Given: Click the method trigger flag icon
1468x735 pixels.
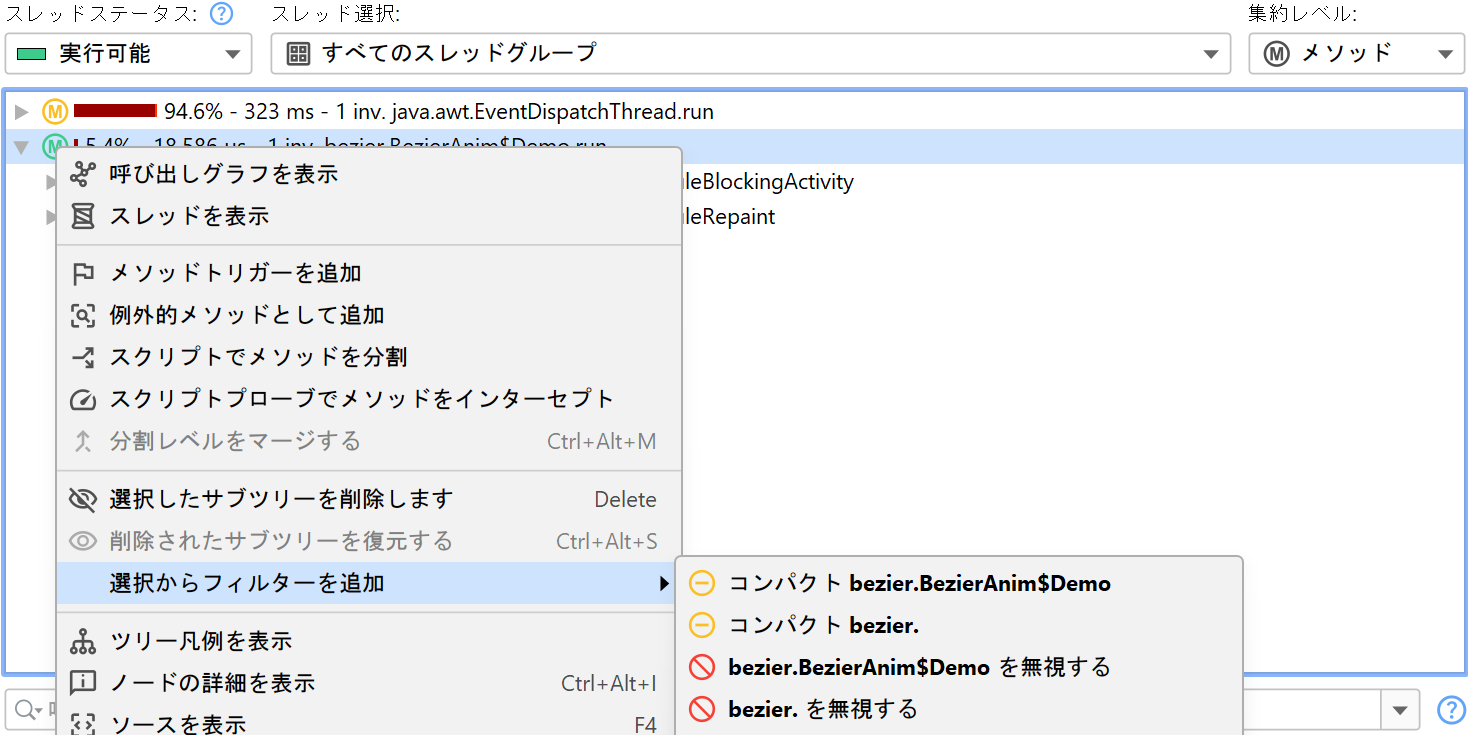Looking at the screenshot, I should coord(83,274).
